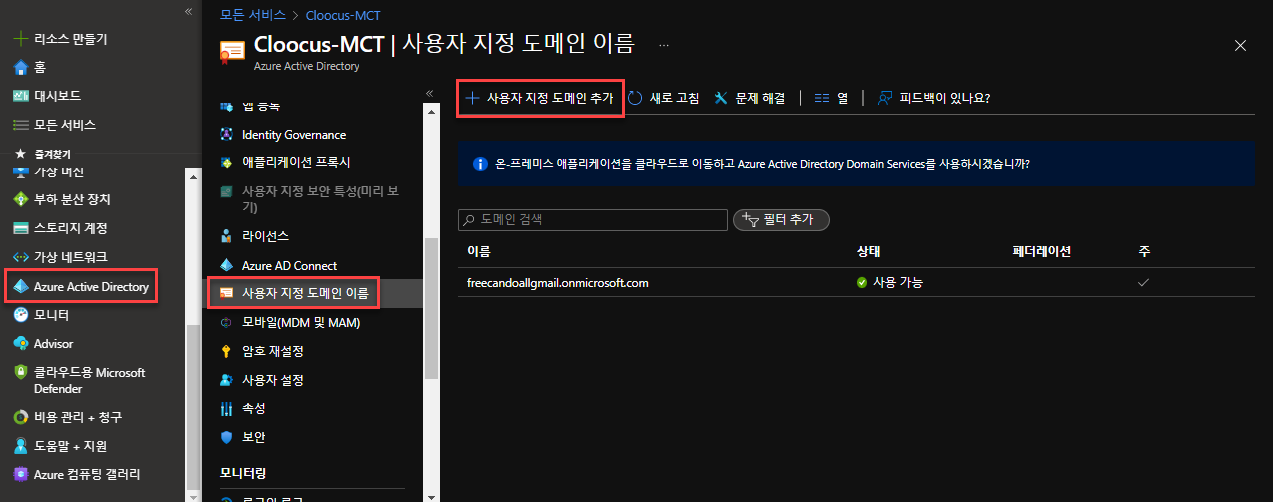Click the 암호 재설정 key icon

click(226, 351)
